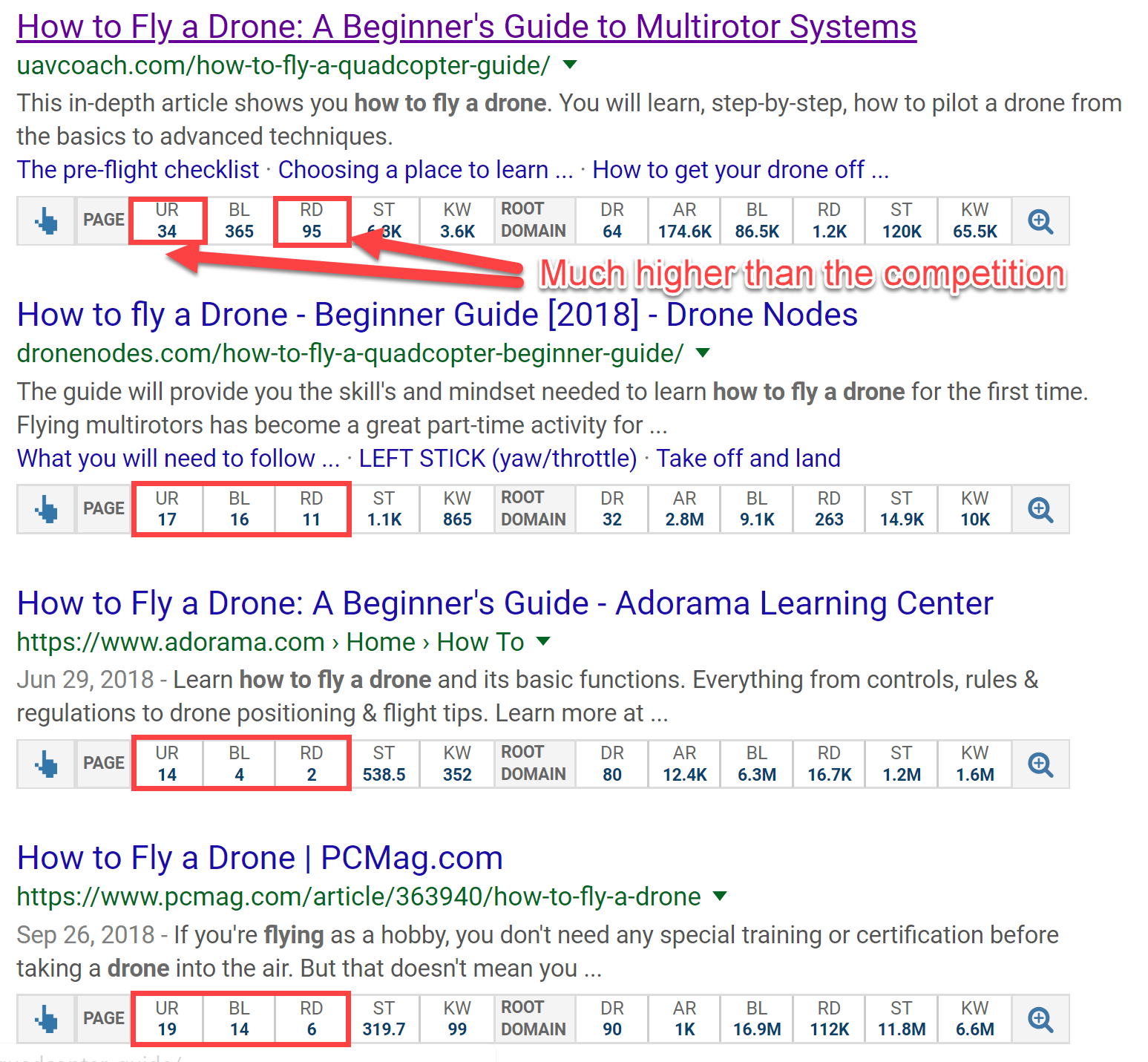Viewport: 1148px width, 1062px height.
Task: Click the pre-flight checklist sitelink
Action: click(x=137, y=170)
